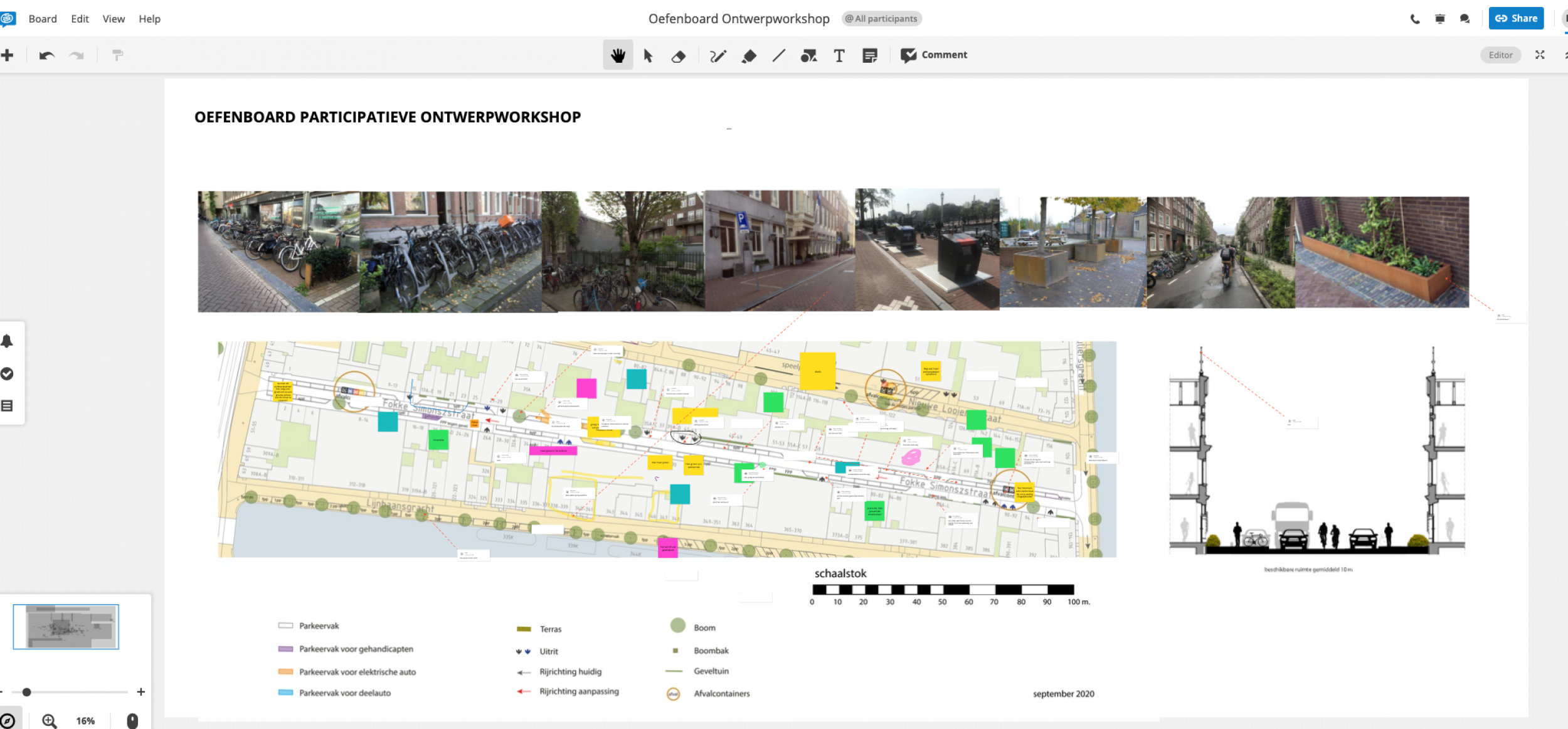Viewport: 1568px width, 729px height.
Task: Increase zoom with plus button
Action: coord(141,691)
